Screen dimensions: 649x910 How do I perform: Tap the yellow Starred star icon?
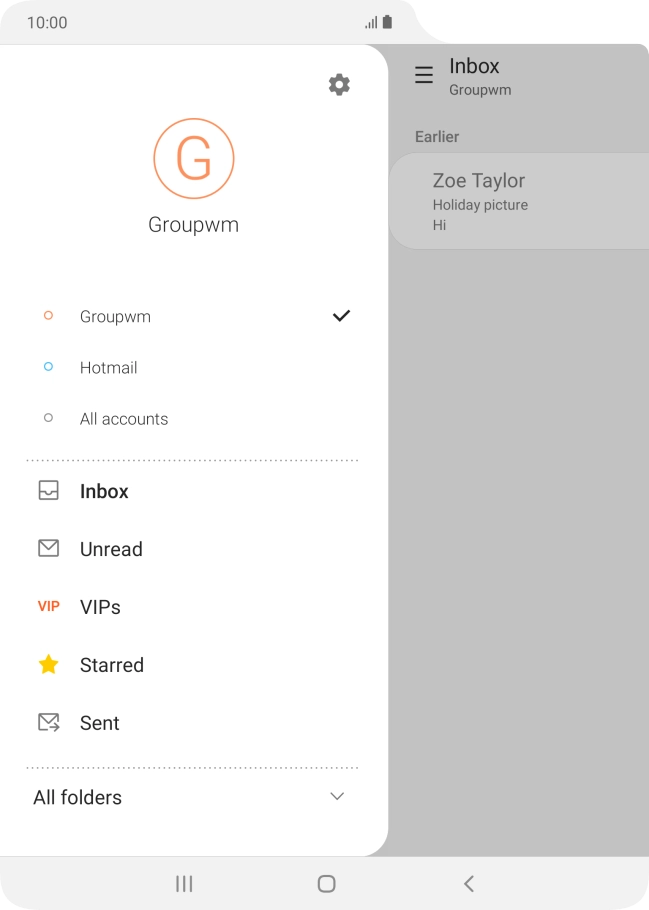48,665
